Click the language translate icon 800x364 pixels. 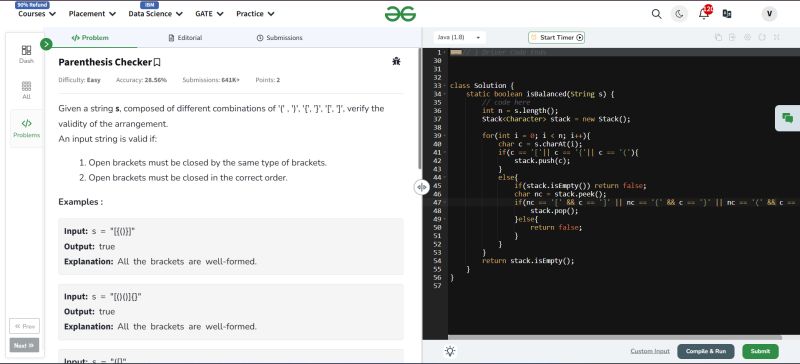727,14
